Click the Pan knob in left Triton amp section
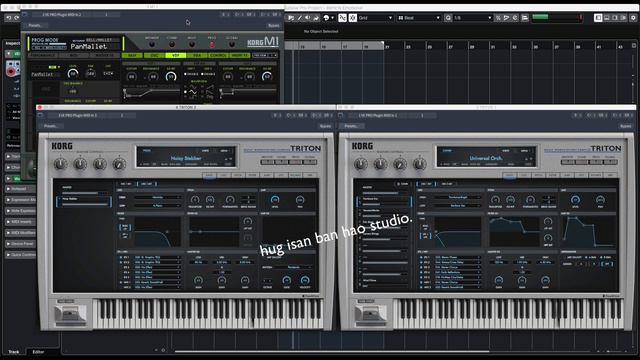 pos(300,200)
